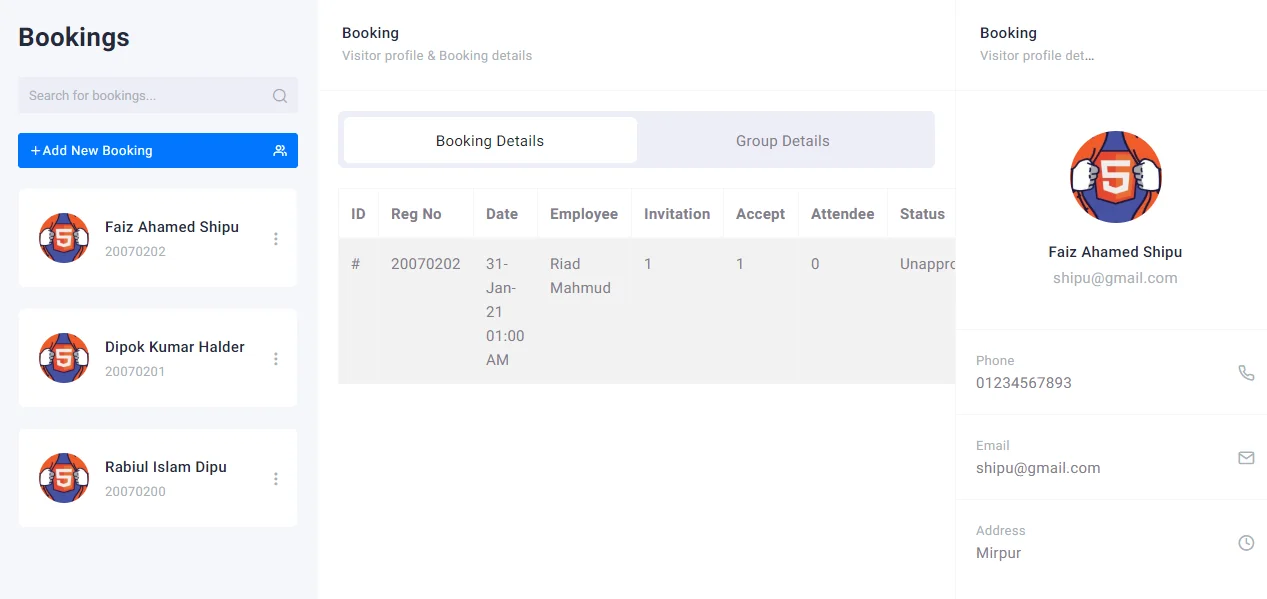Click Rabiul Islam Dipu's avatar icon

64,478
